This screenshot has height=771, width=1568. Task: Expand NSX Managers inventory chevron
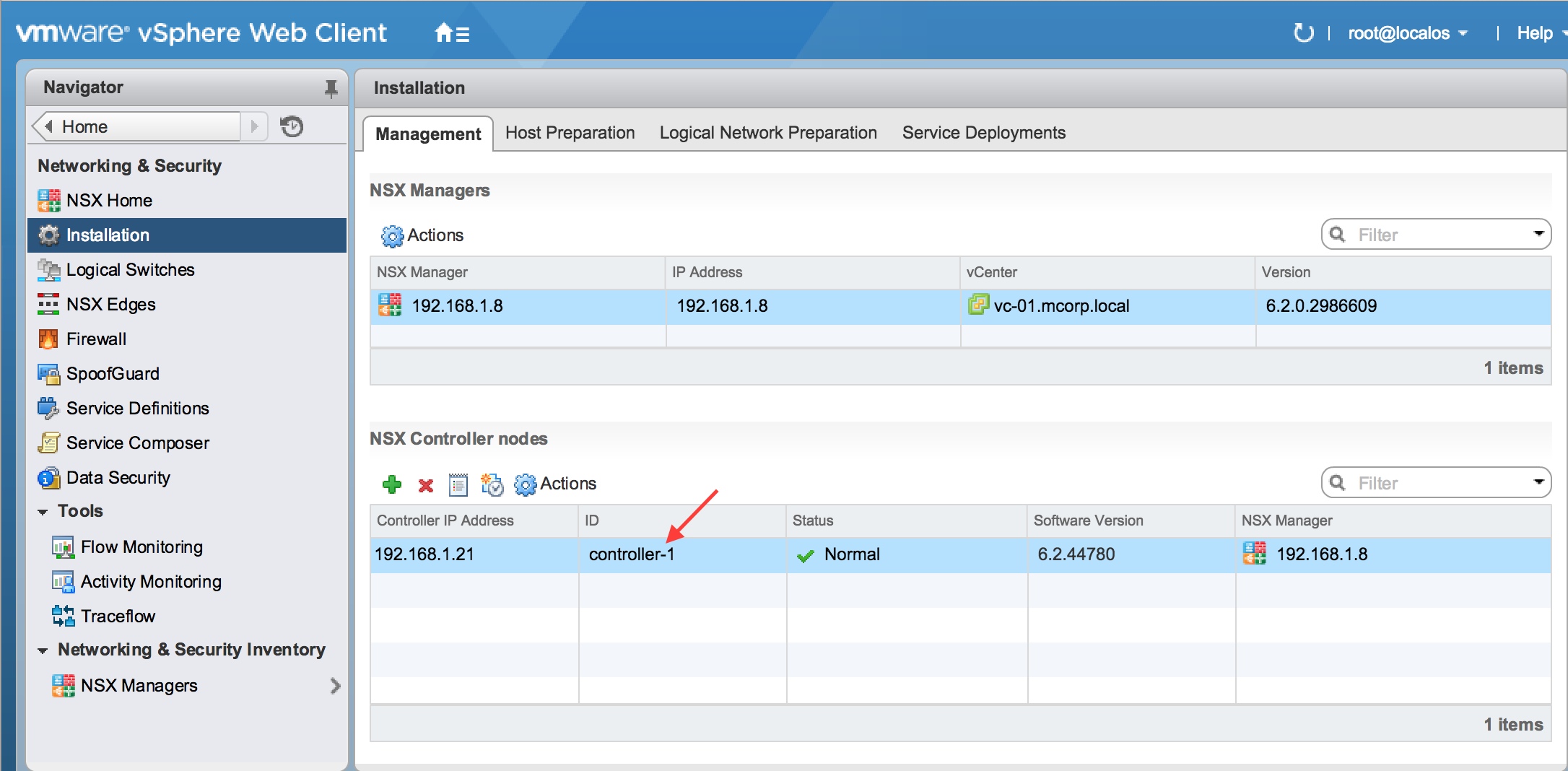(x=335, y=686)
